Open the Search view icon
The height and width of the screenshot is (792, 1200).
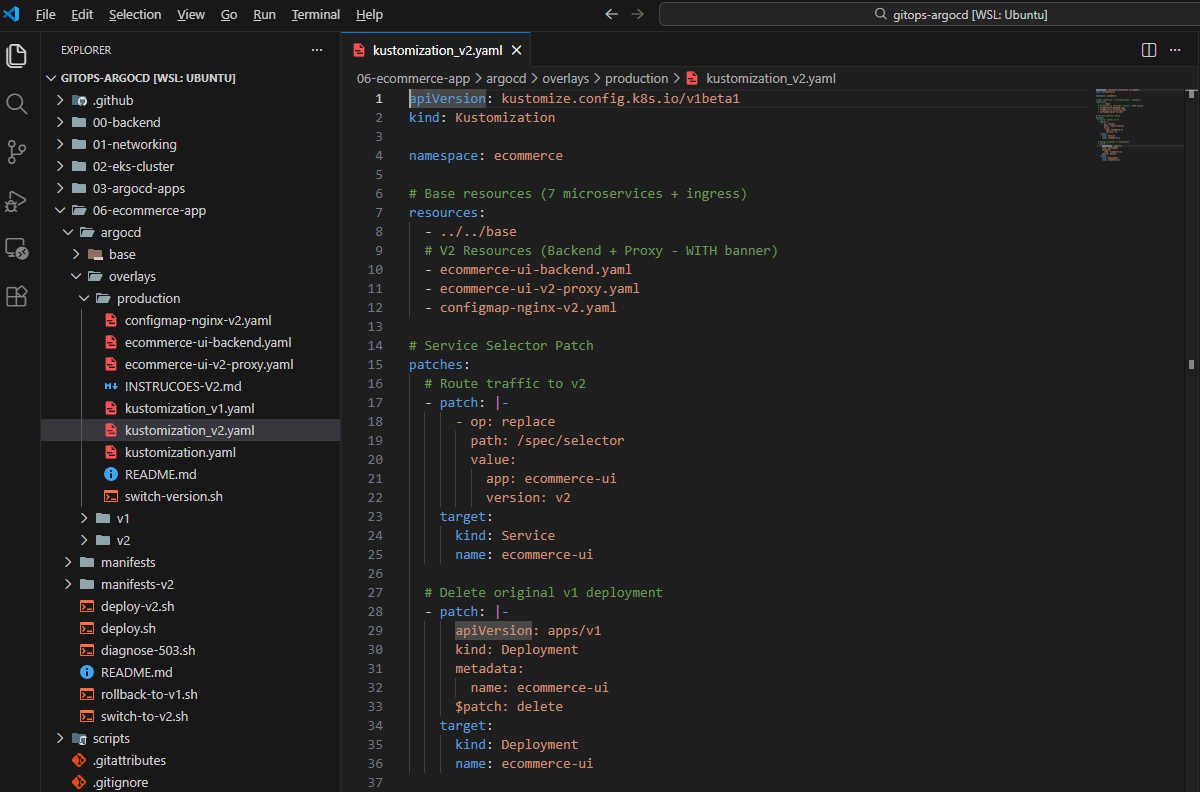(17, 104)
